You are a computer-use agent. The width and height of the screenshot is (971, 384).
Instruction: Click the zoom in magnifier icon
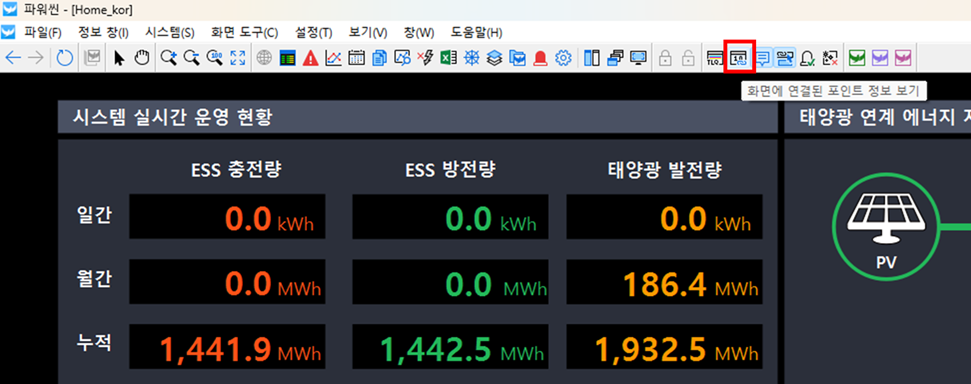pyautogui.click(x=169, y=58)
